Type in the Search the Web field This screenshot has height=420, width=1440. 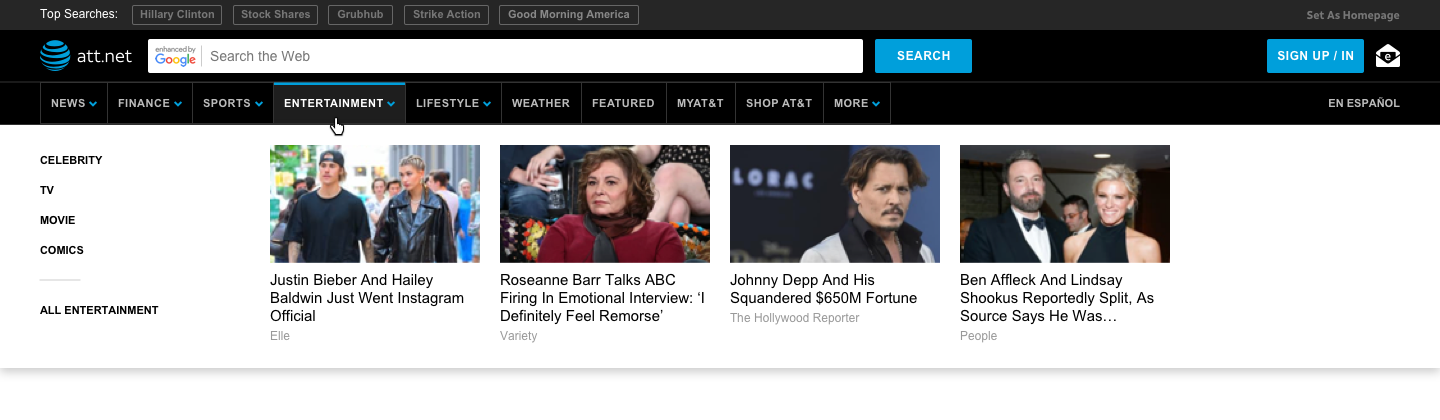pyautogui.click(x=530, y=56)
